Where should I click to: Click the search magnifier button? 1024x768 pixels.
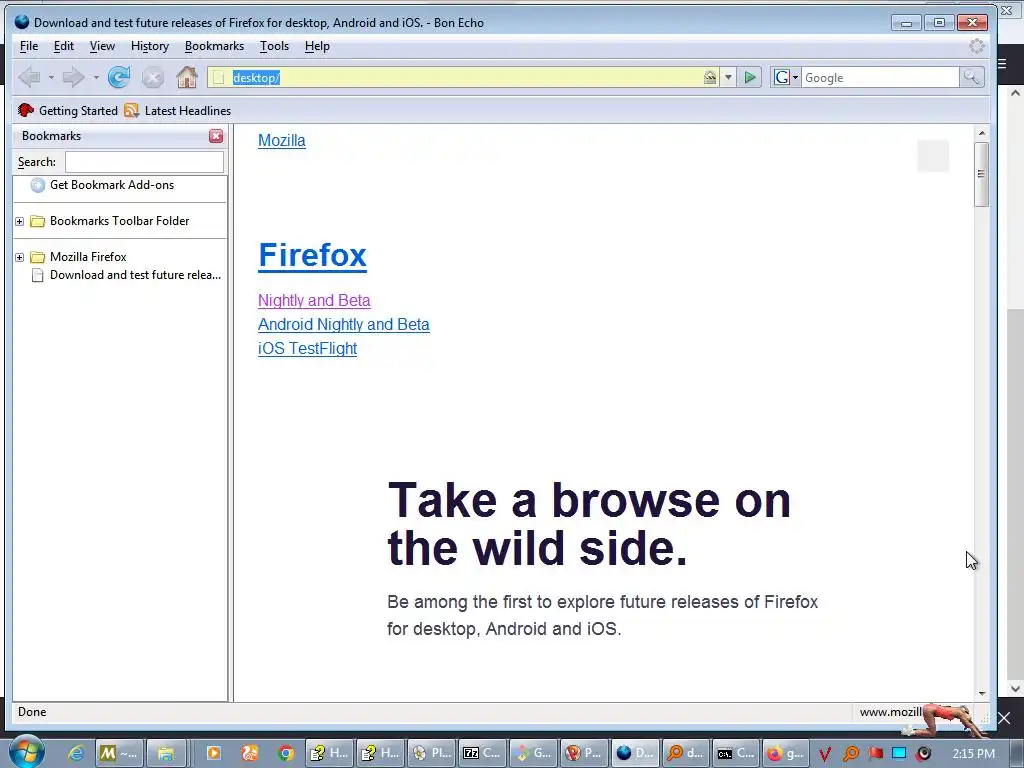coord(972,78)
